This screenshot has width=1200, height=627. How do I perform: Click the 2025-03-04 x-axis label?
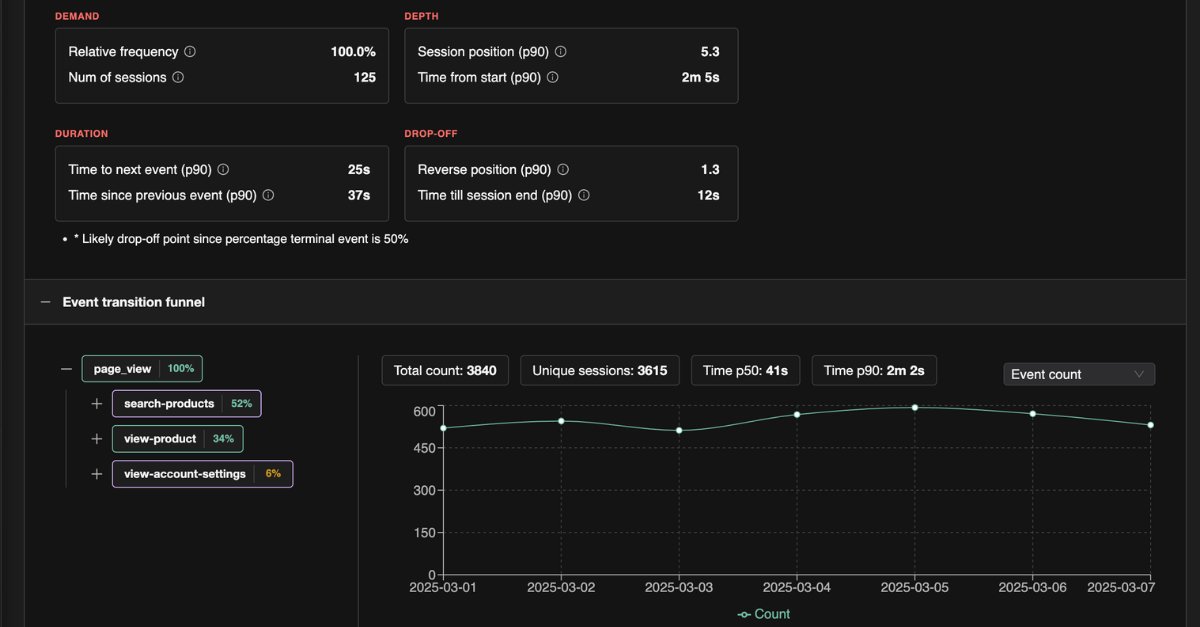796,588
